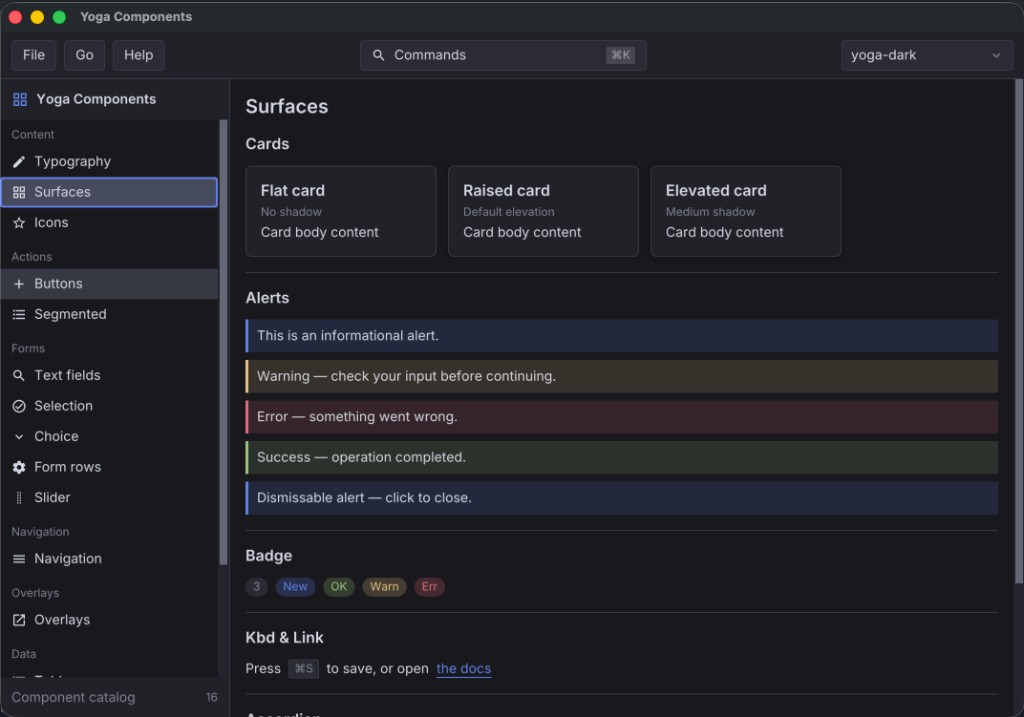Viewport: 1024px width, 717px height.
Task: Dismiss the Dismissable alert by clicking it
Action: click(x=622, y=498)
